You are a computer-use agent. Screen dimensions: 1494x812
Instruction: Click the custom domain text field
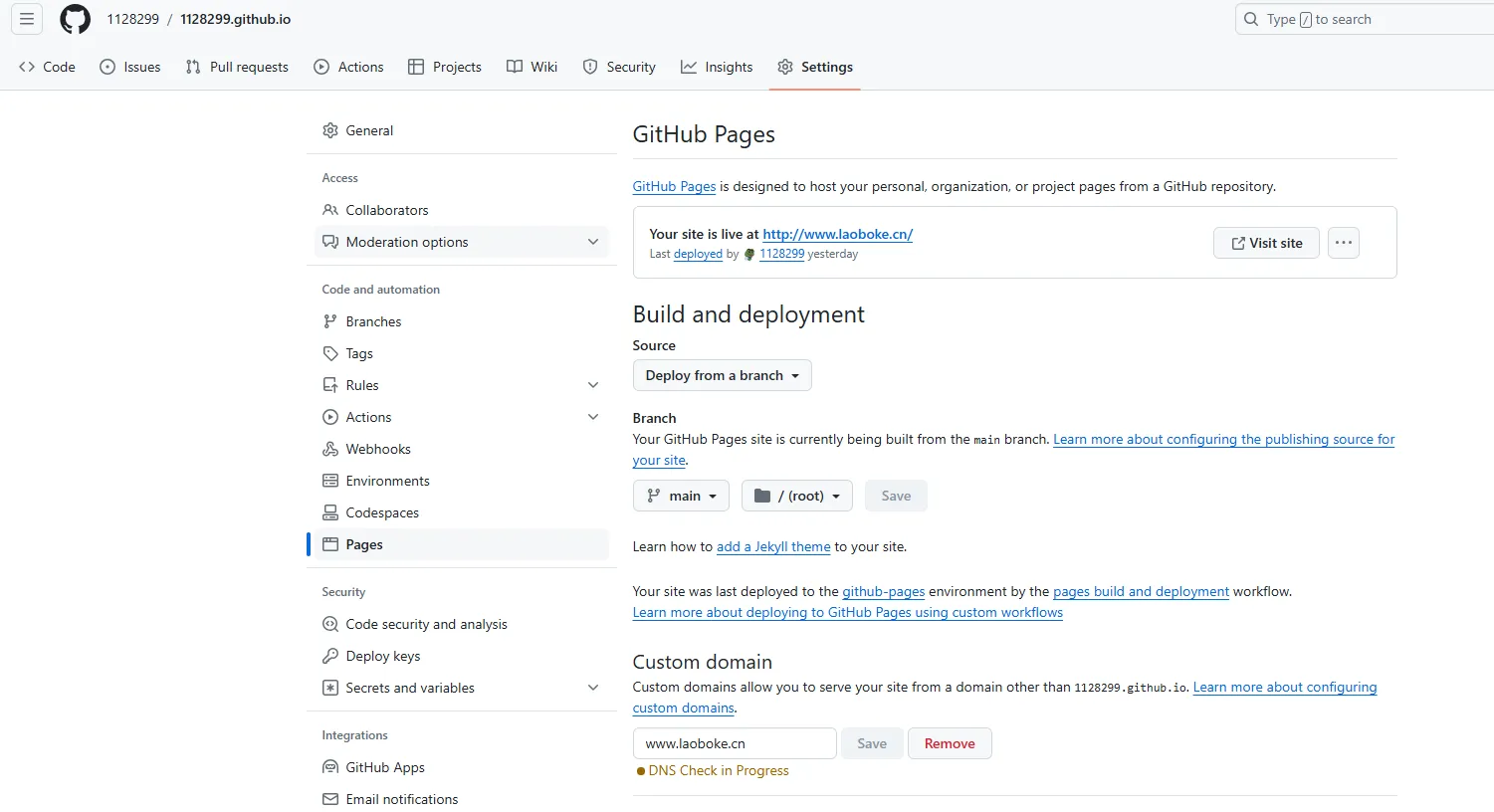(x=734, y=743)
